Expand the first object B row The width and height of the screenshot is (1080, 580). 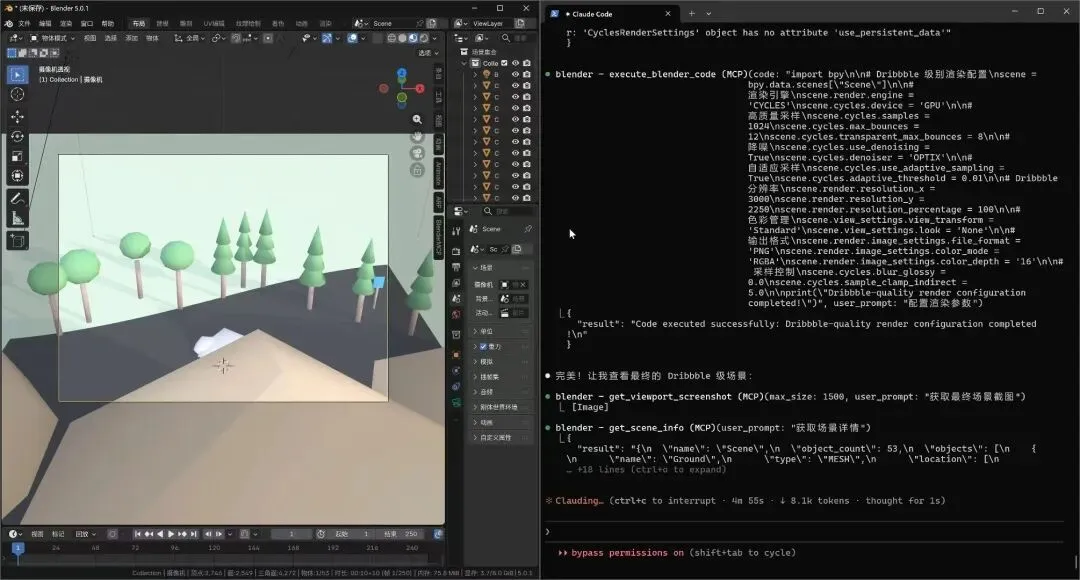(475, 74)
